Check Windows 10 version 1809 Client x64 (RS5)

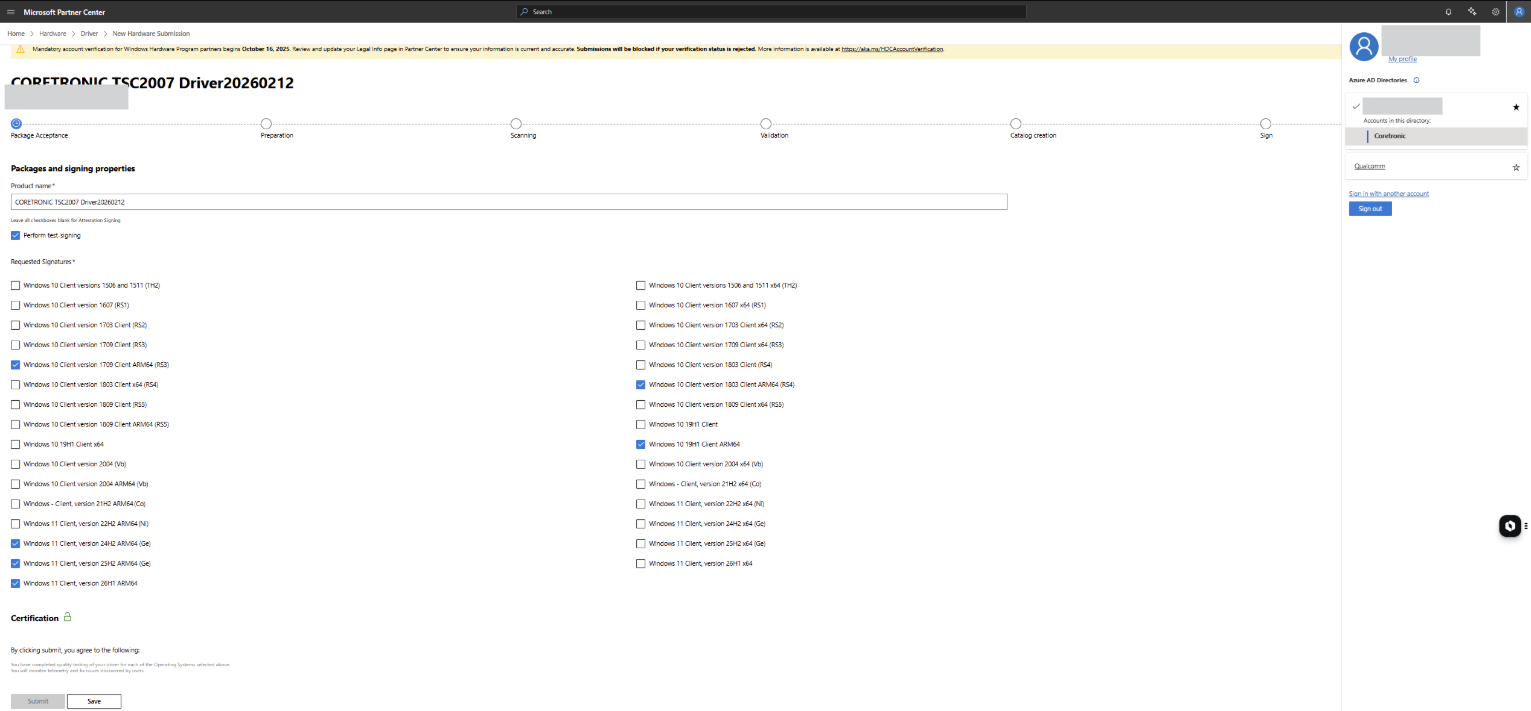coord(641,404)
